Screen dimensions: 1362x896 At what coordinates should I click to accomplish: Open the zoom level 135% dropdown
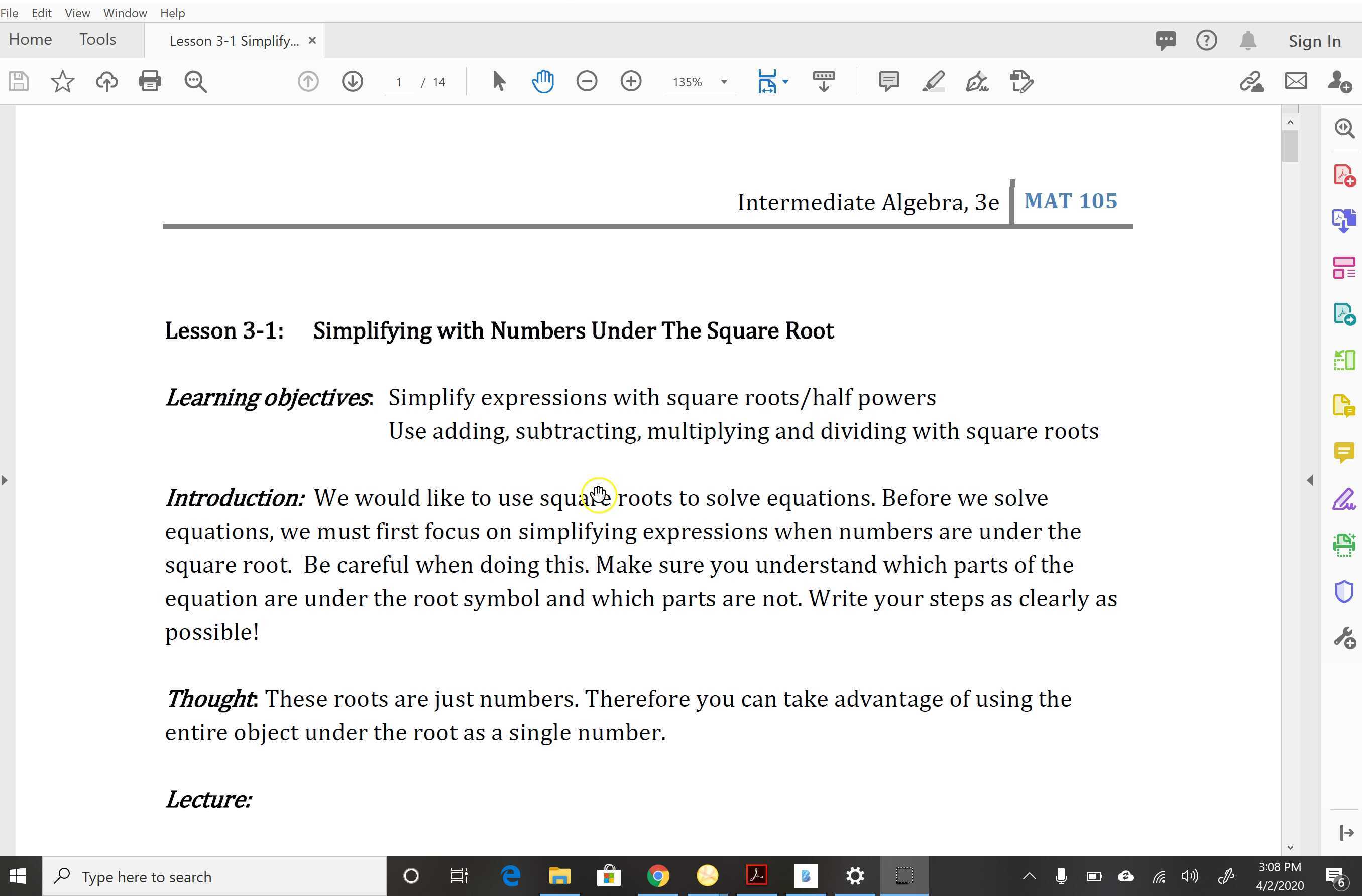[x=724, y=82]
